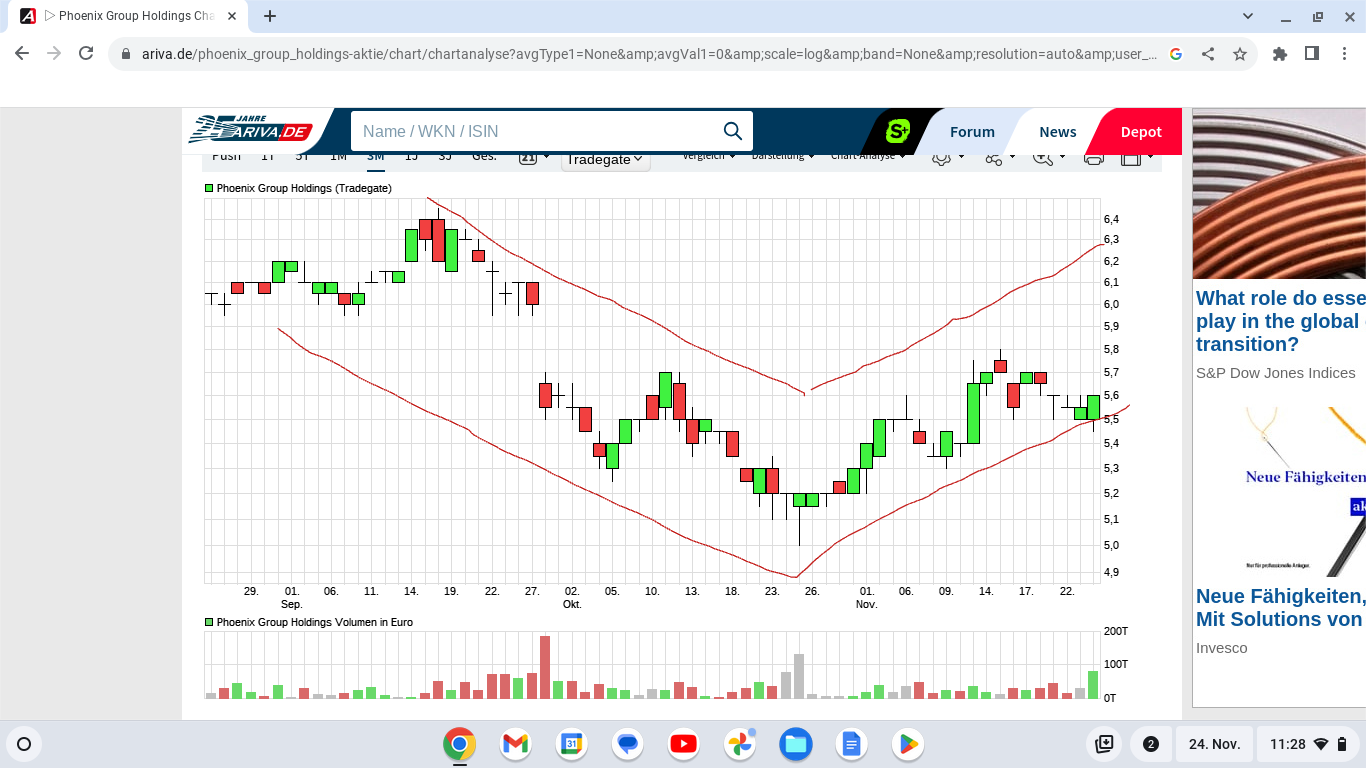Click the ARIVA.DE logo link
This screenshot has height=768, width=1366.
pos(251,131)
